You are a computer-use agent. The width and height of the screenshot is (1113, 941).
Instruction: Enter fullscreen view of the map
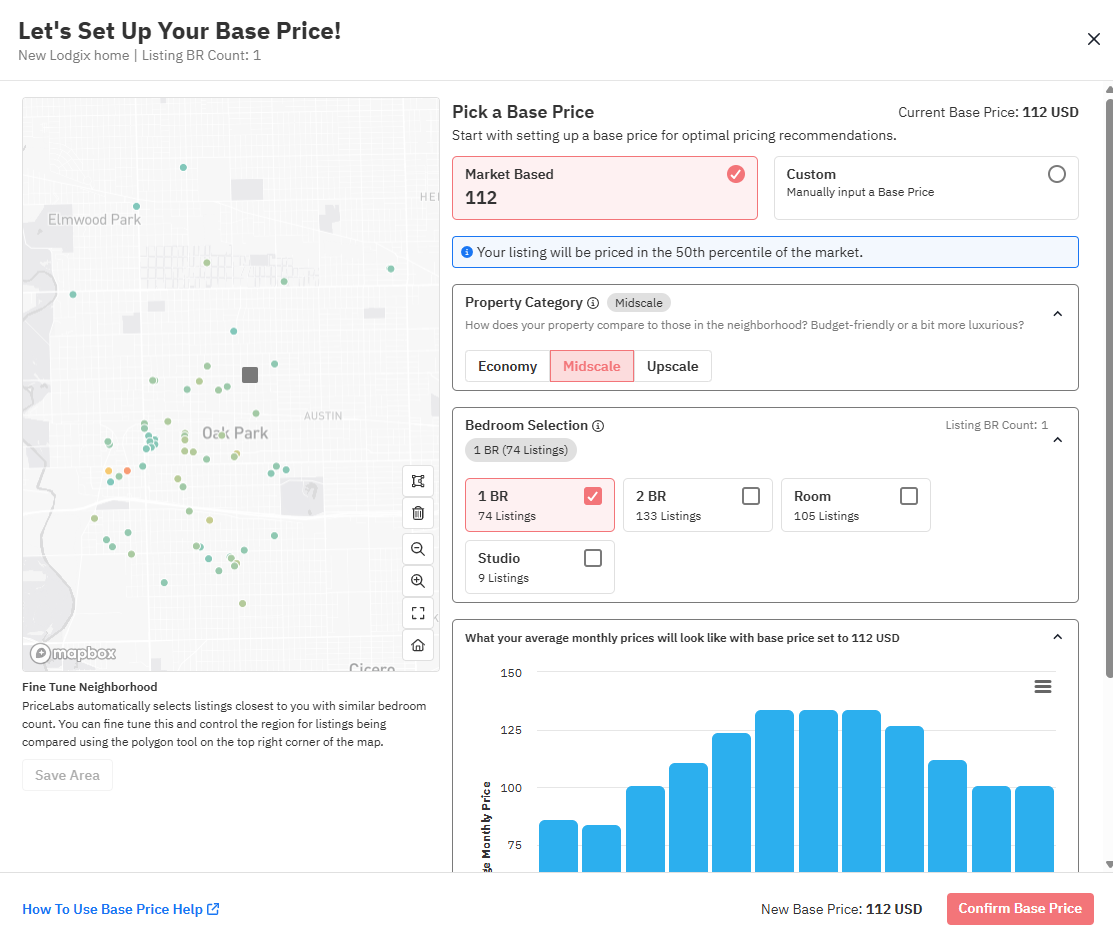point(418,613)
